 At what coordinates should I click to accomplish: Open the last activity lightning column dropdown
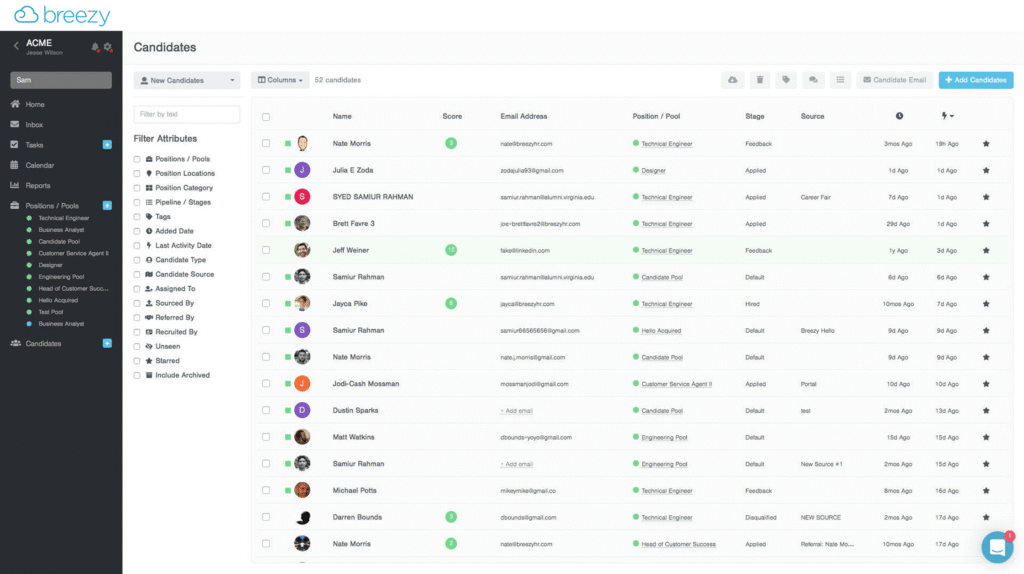coord(948,116)
